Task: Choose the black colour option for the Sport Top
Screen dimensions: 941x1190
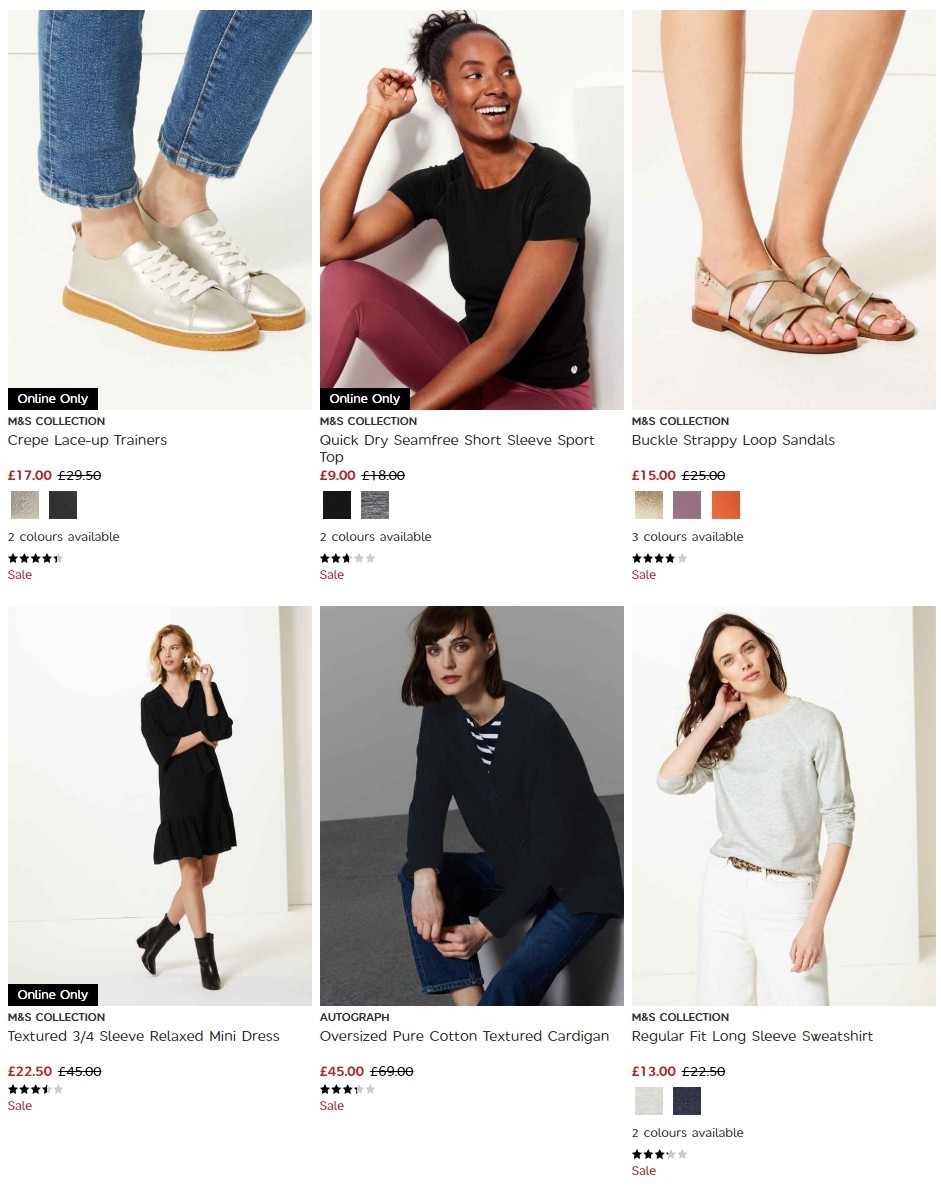Action: coord(337,505)
